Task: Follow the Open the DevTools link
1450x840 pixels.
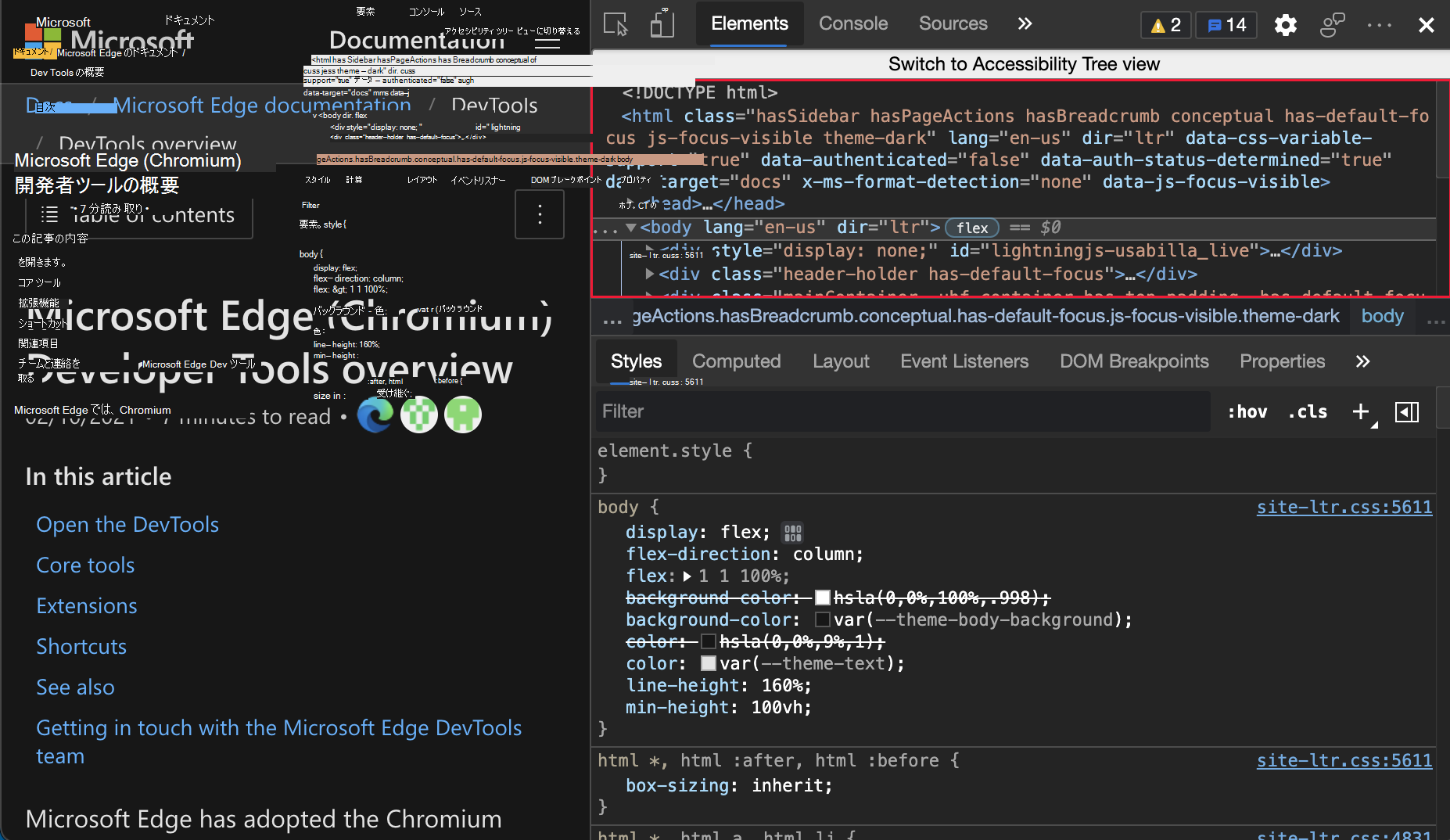Action: [127, 525]
